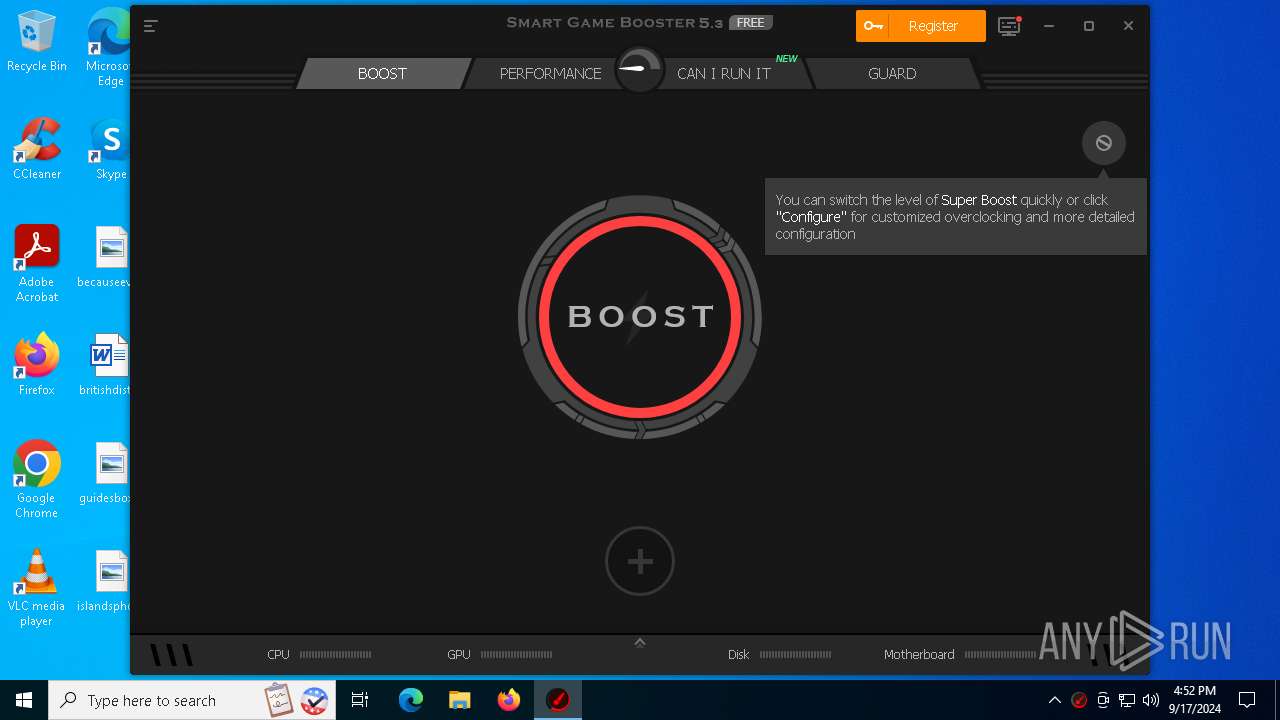Screen dimensions: 1280x720
Task: Select the britishdist Word document icon
Action: (x=108, y=365)
